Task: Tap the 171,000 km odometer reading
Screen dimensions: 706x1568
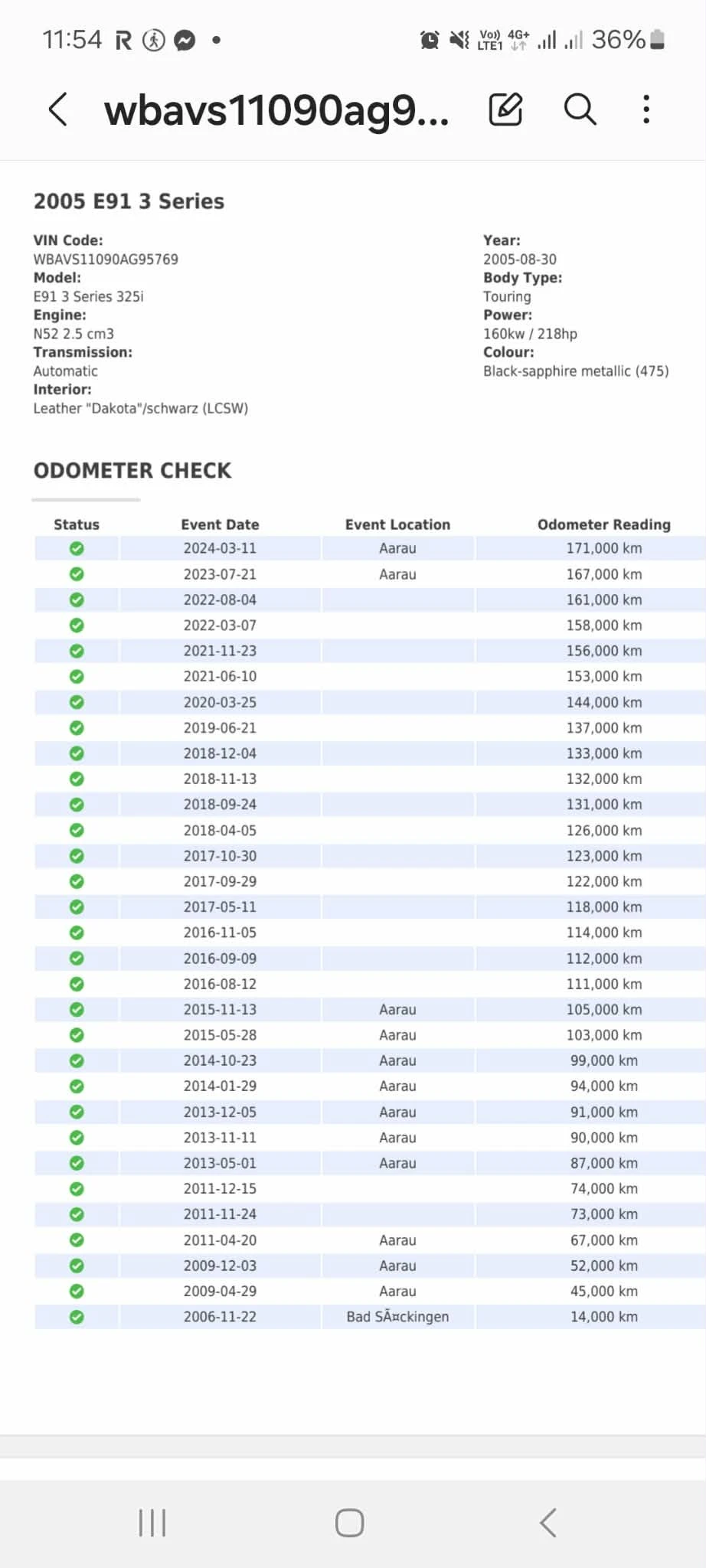Action: (603, 548)
